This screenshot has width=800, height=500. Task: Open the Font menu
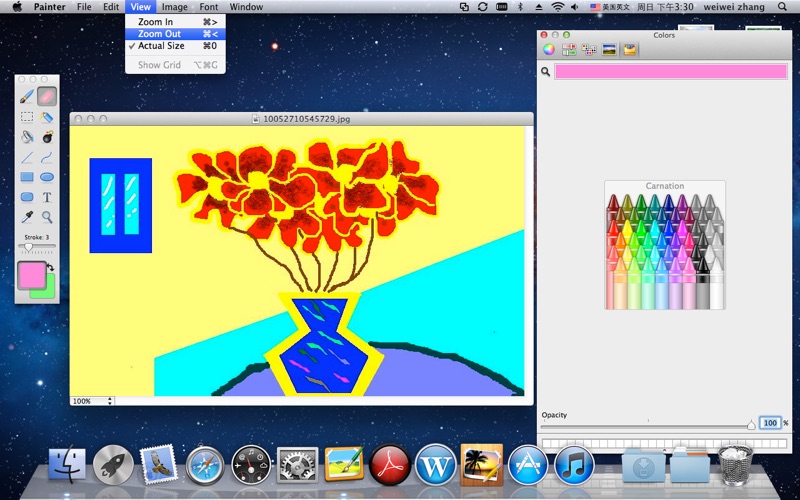[209, 7]
